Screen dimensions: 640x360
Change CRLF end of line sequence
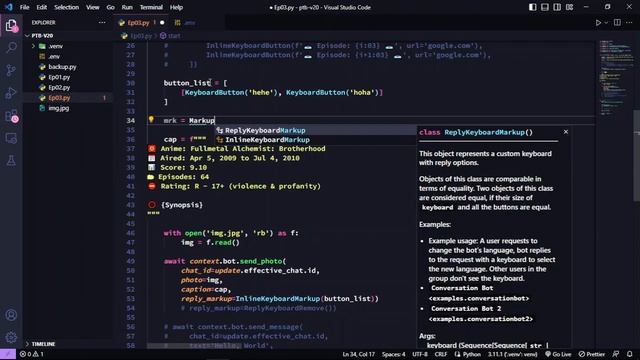[x=441, y=354]
